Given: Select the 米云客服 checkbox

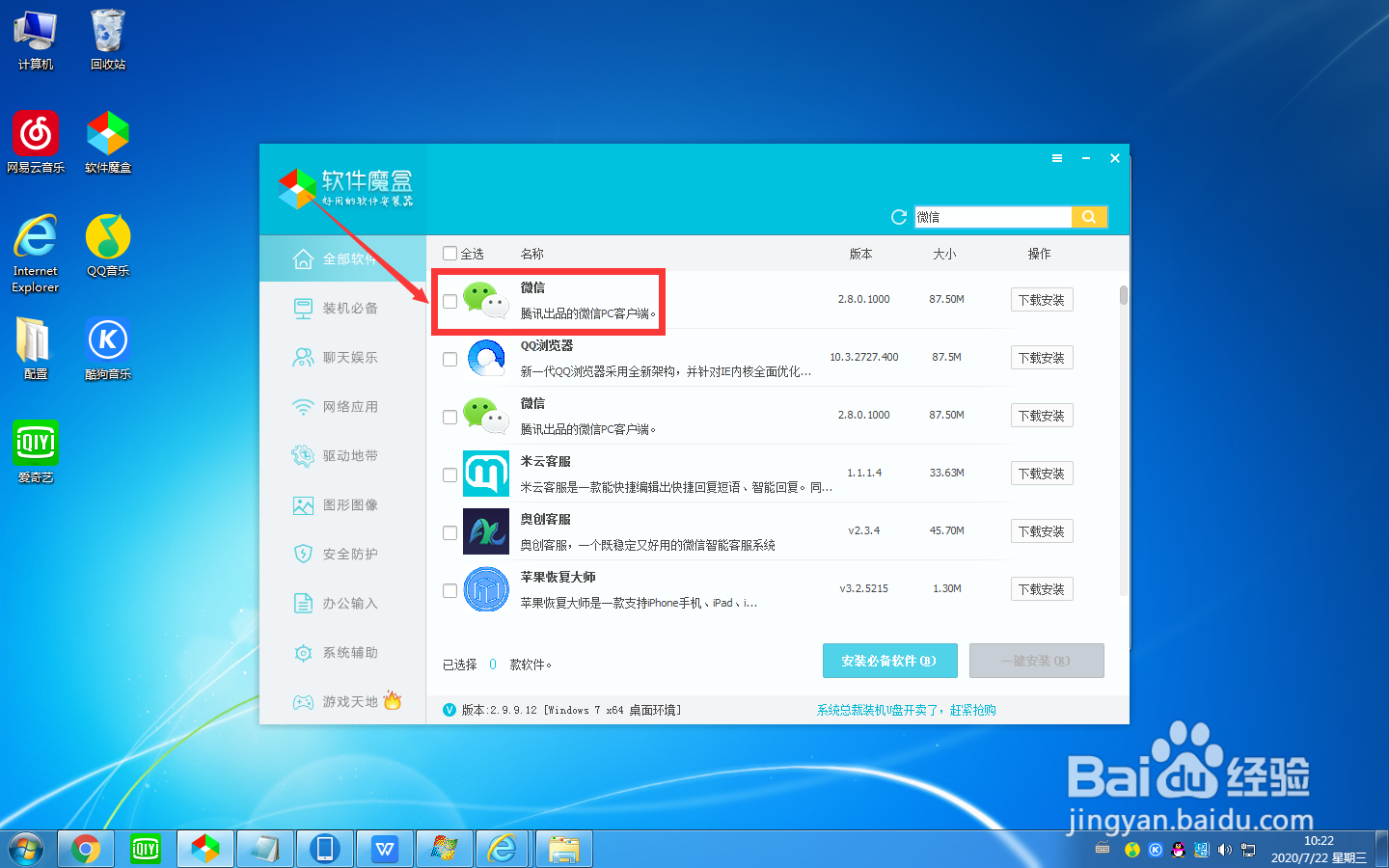Looking at the screenshot, I should 449,475.
